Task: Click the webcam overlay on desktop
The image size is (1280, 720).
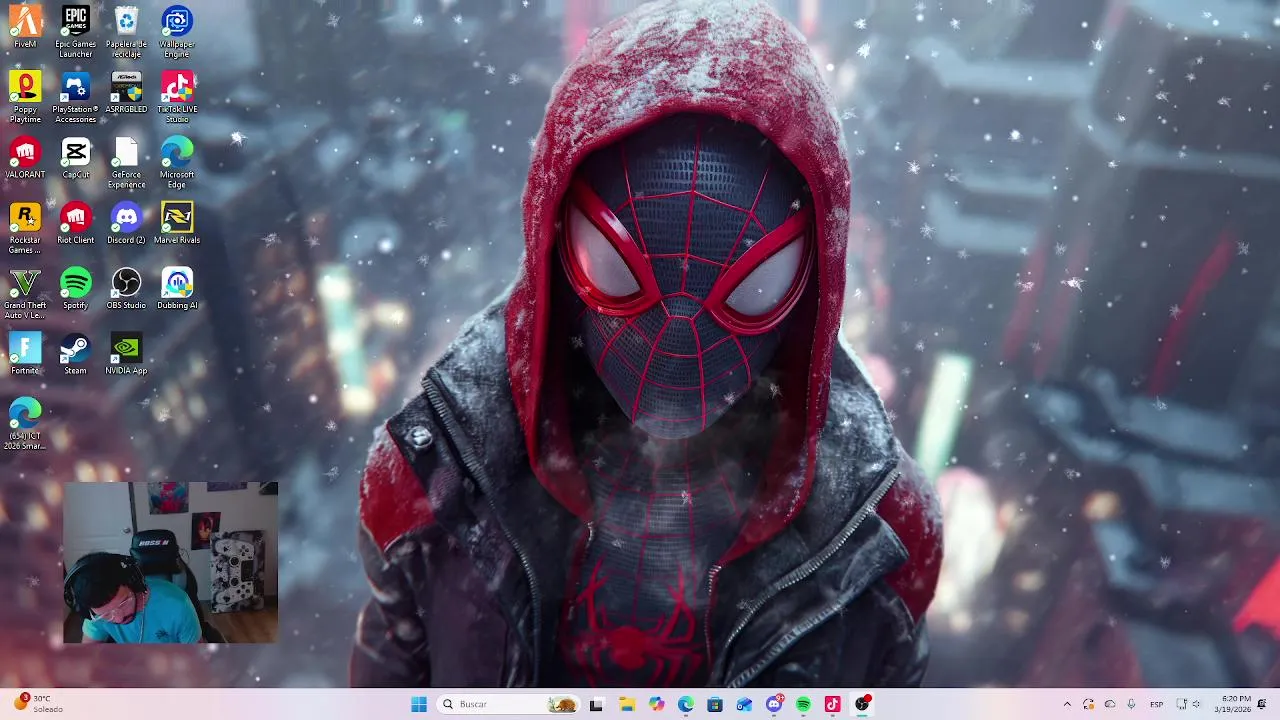Action: (x=170, y=562)
